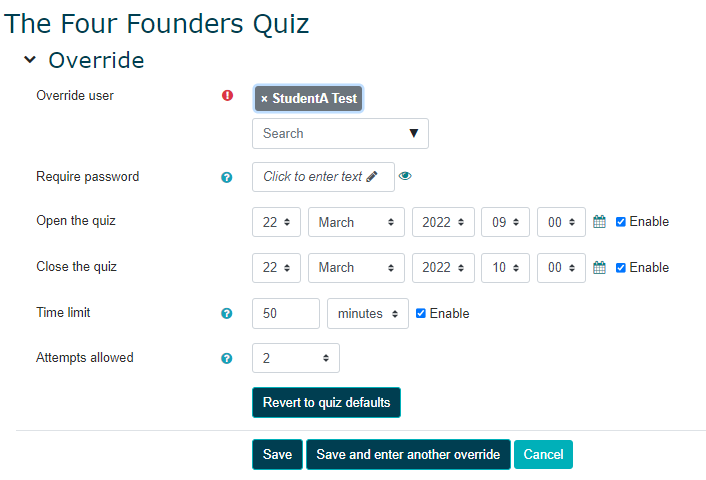Screen dimensions: 706x480
Task: Toggle Enable checkbox for Close the quiz
Action: (x=621, y=267)
